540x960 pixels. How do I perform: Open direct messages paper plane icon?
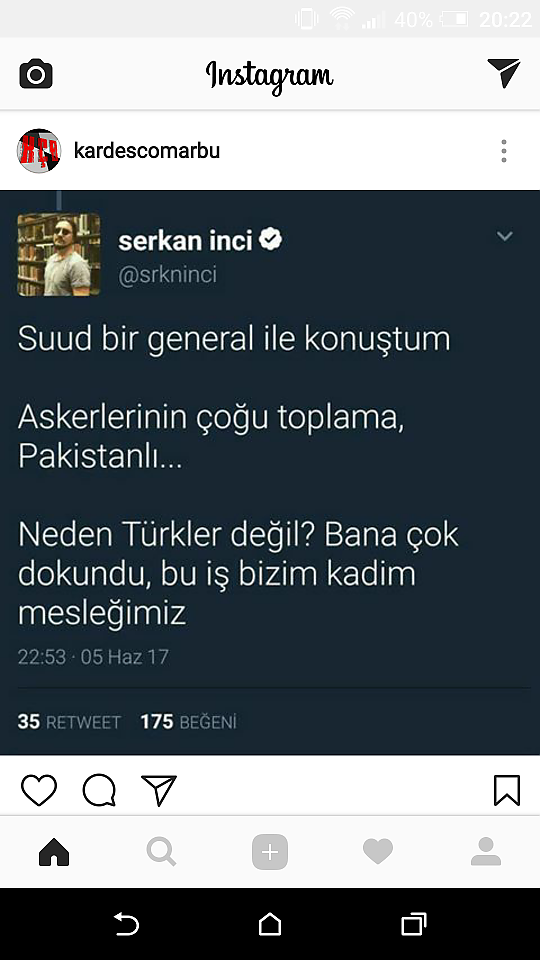click(503, 73)
